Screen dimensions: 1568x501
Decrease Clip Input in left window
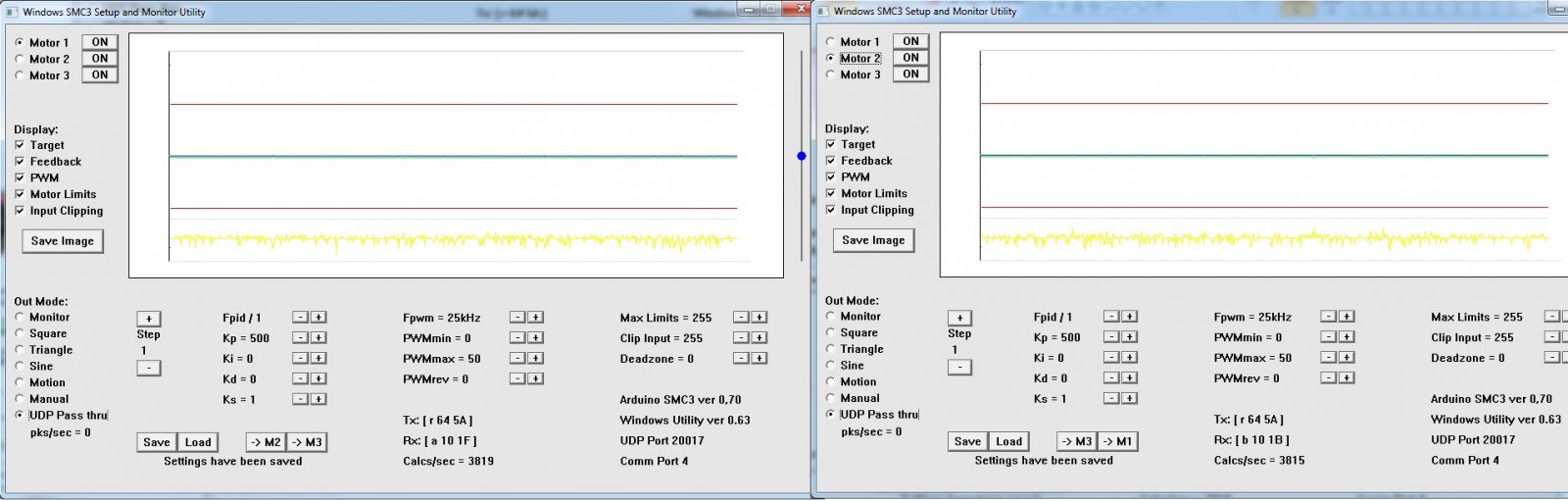741,338
